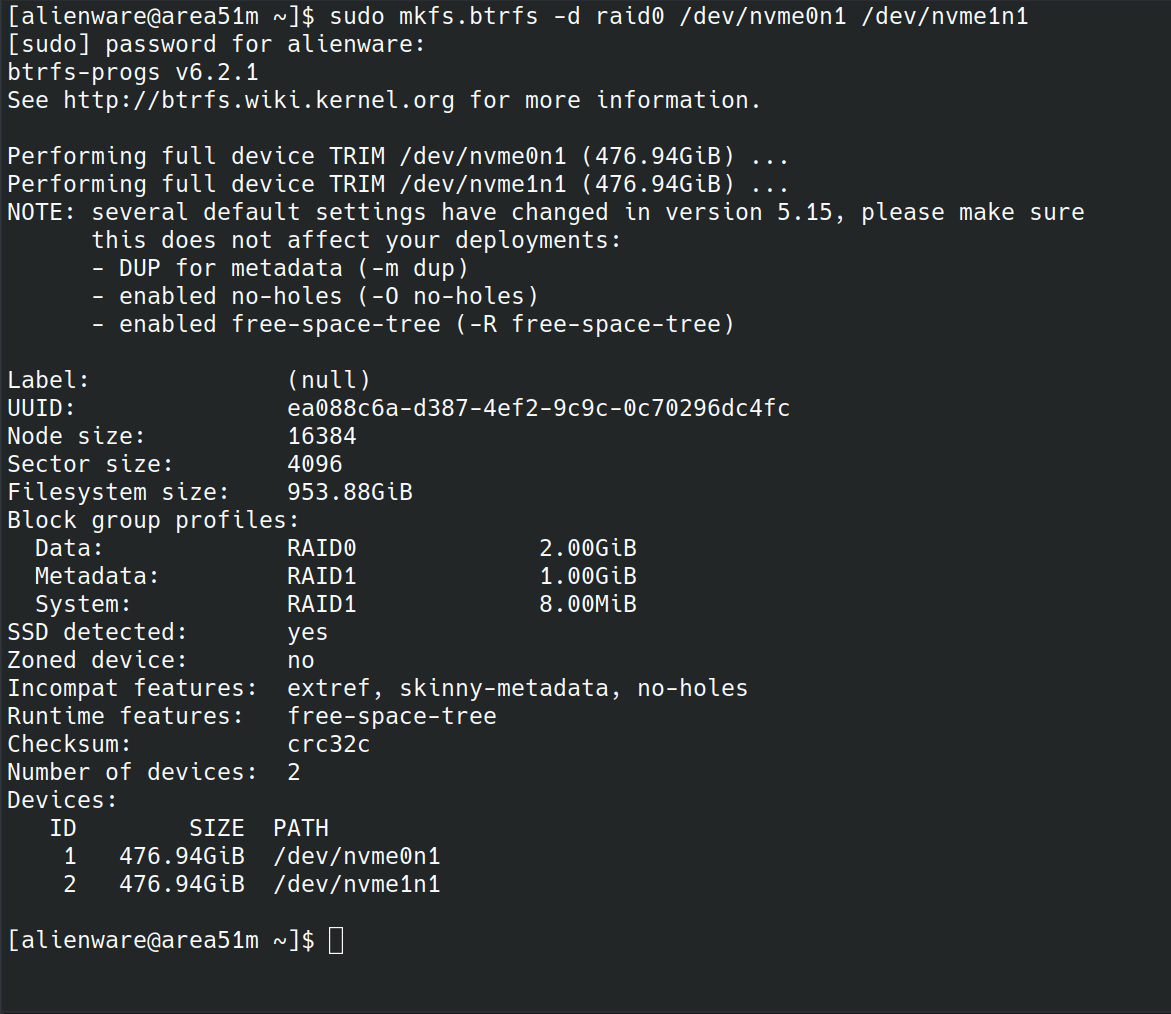The image size is (1171, 1014).
Task: Click the crc32c checksum value
Action: (x=329, y=744)
